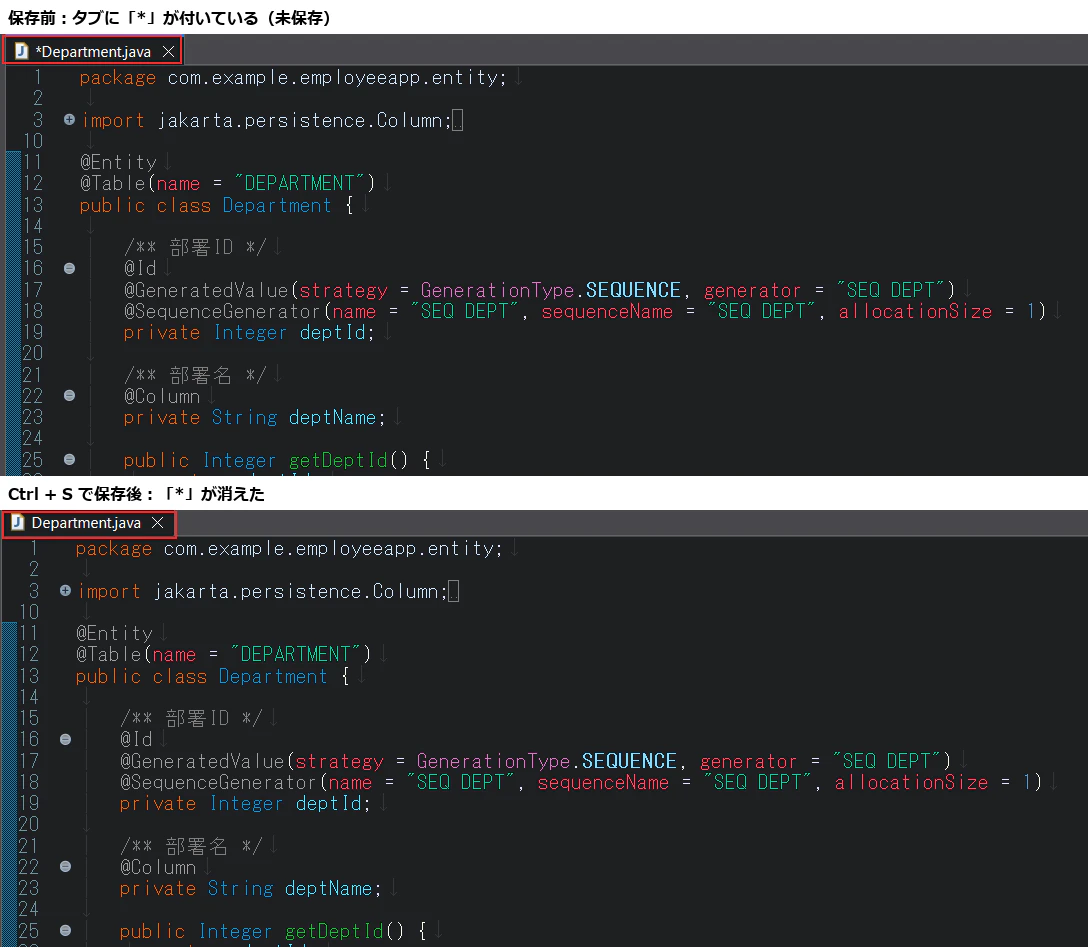This screenshot has width=1088, height=947.
Task: Click 'generator' attribute in saved Department.java editor
Action: click(748, 762)
